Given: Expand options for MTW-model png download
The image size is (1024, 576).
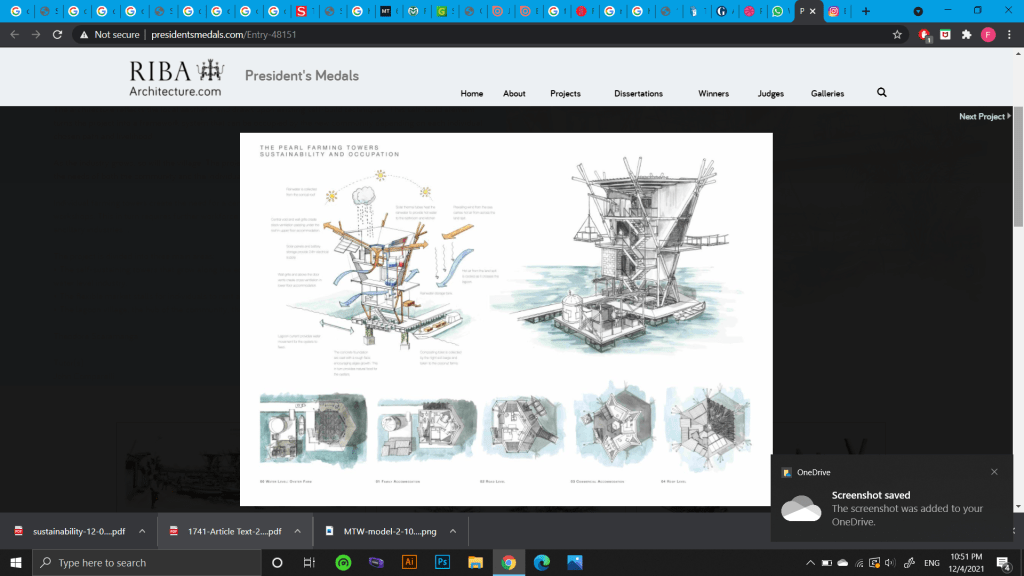Looking at the screenshot, I should pyautogui.click(x=451, y=531).
